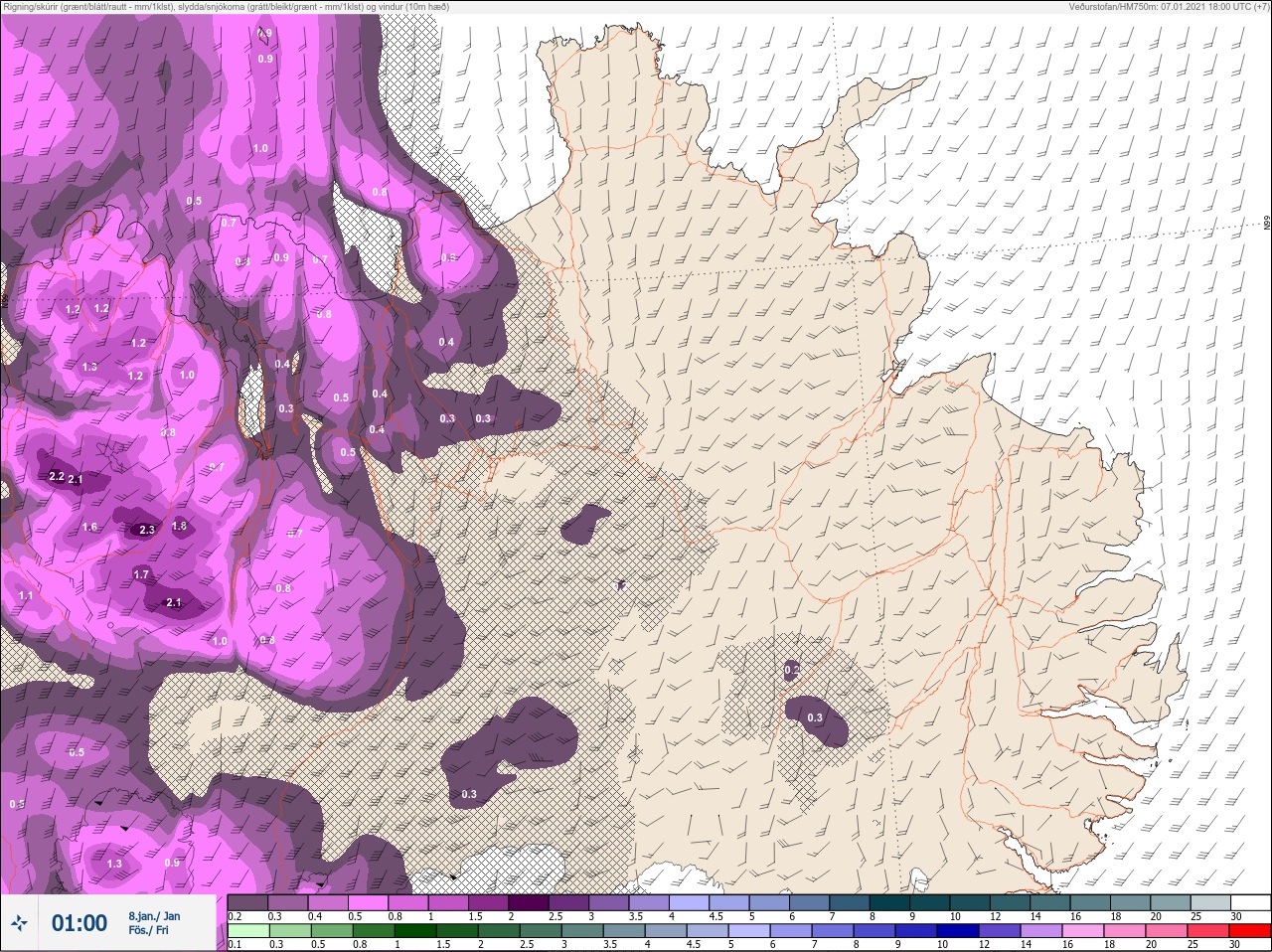Click bottom legend palest green swatch between 0.1 and 0.3
This screenshot has width=1272, height=952.
pos(247,931)
